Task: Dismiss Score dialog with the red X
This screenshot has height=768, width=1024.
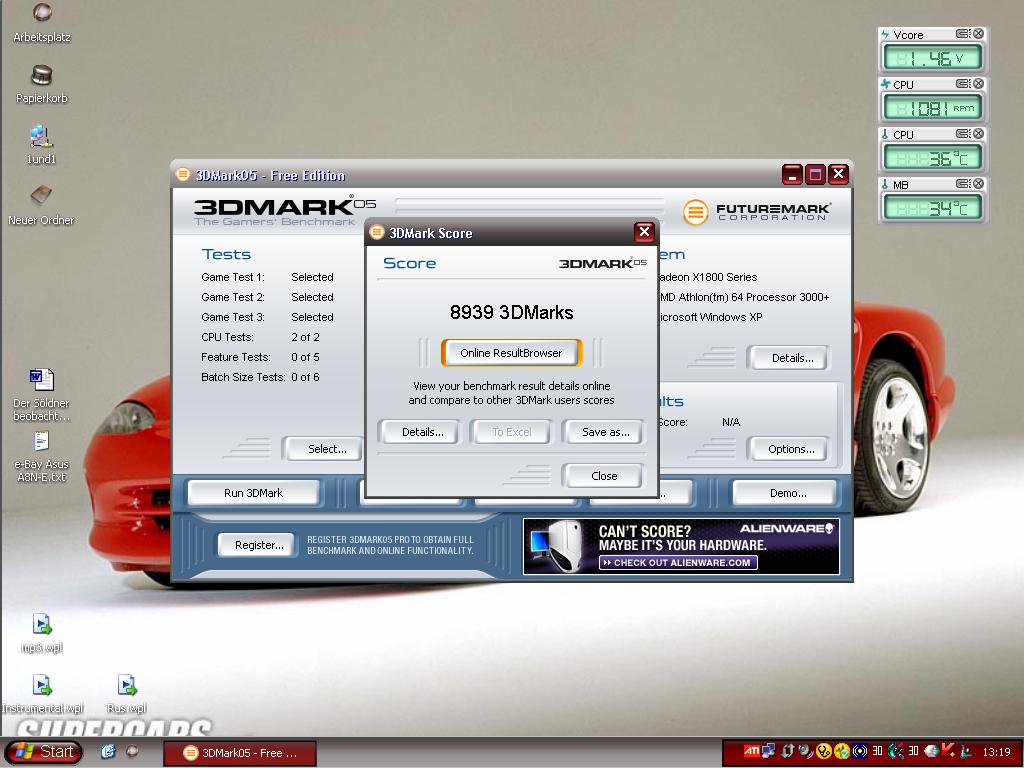Action: (644, 232)
